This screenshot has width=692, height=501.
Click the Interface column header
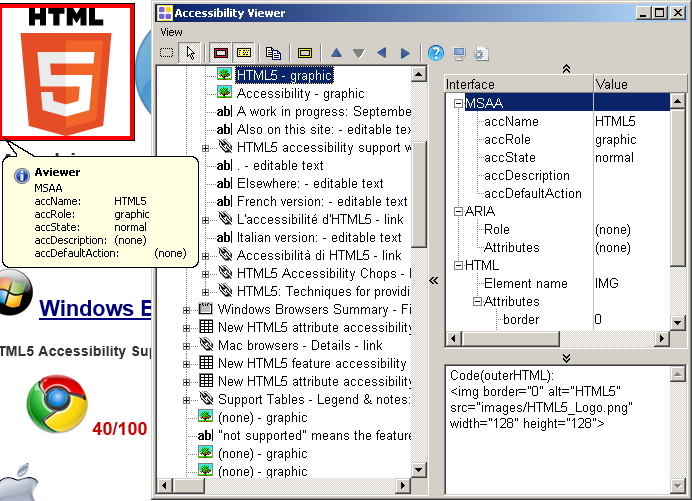[x=519, y=84]
